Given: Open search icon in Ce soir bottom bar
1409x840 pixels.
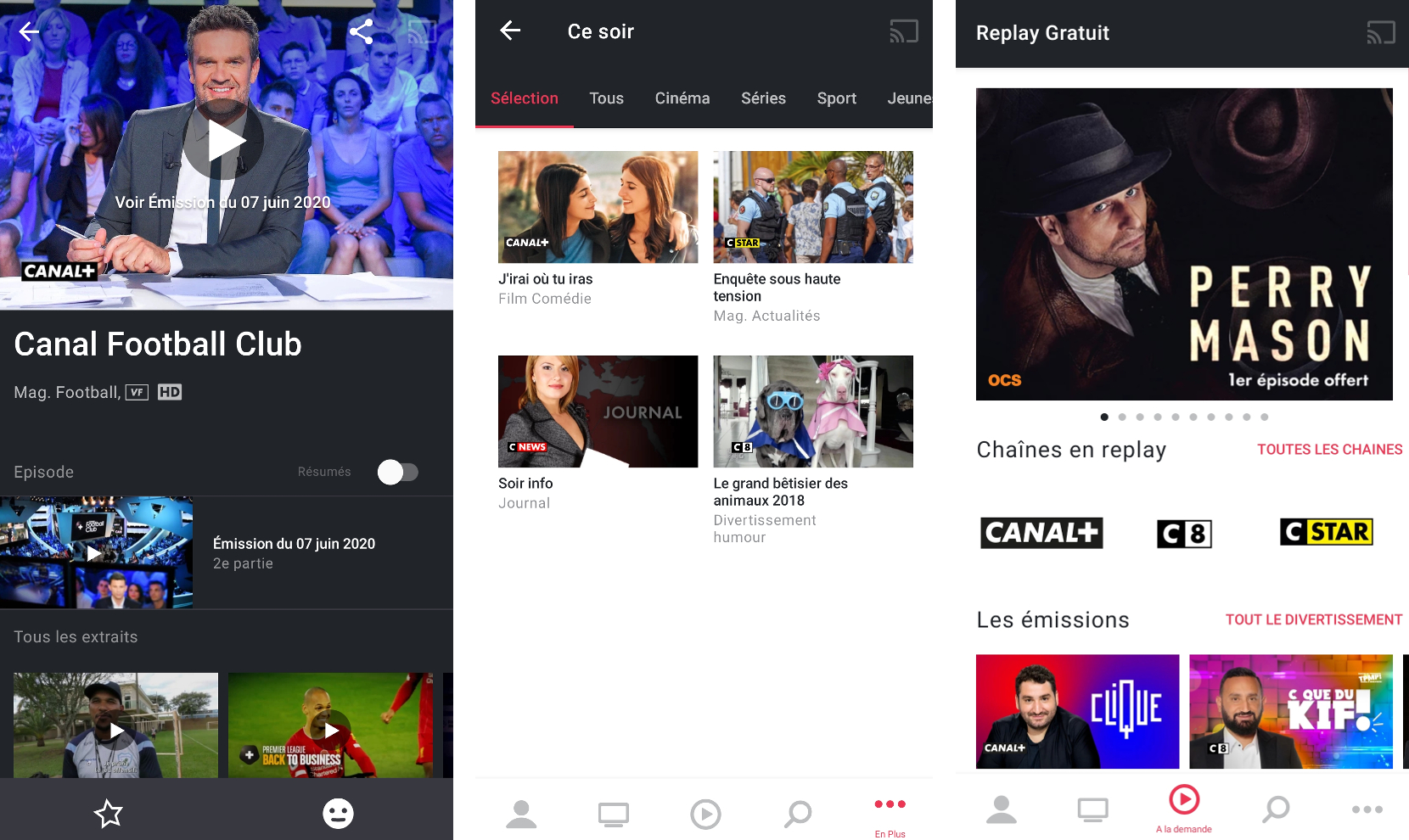Looking at the screenshot, I should (798, 814).
